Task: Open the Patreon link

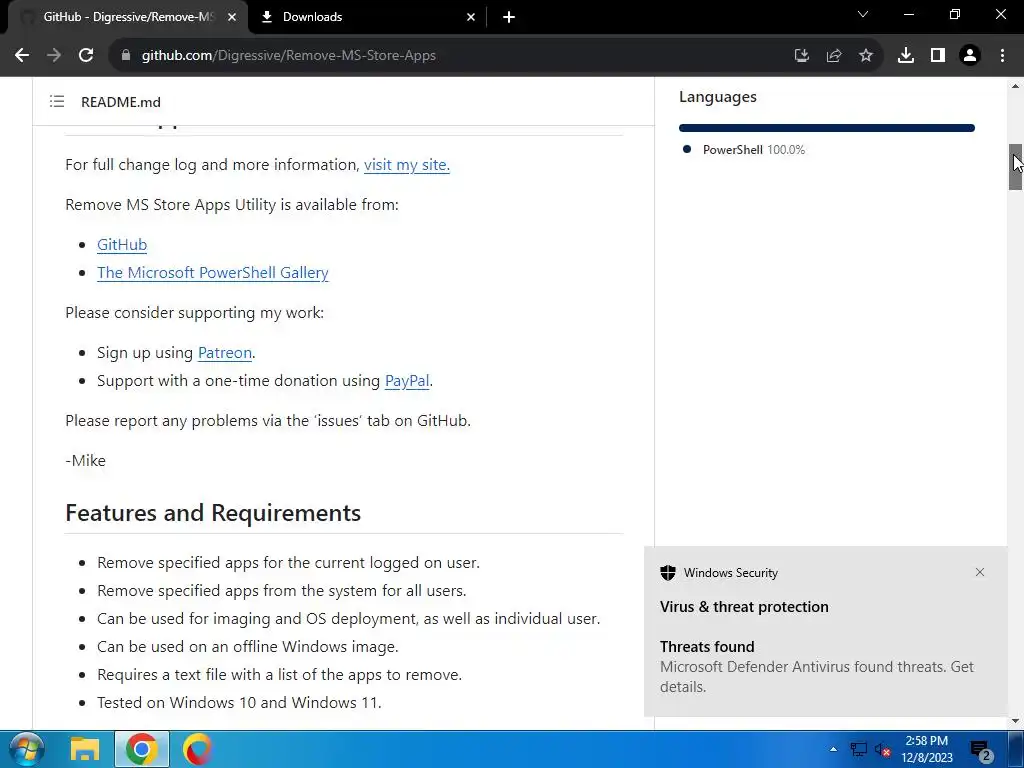Action: click(225, 353)
